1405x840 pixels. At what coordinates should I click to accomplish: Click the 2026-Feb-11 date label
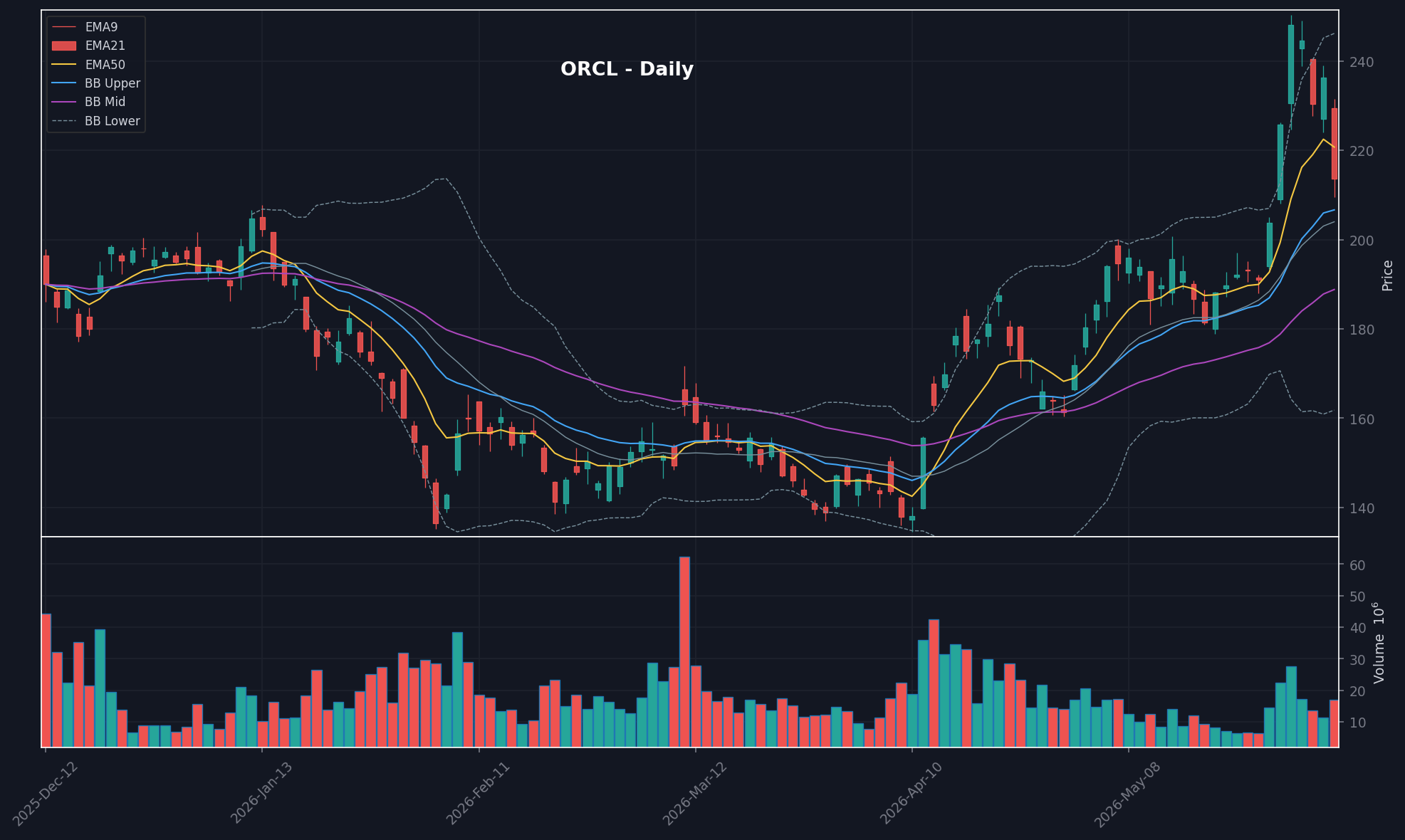pos(479,794)
